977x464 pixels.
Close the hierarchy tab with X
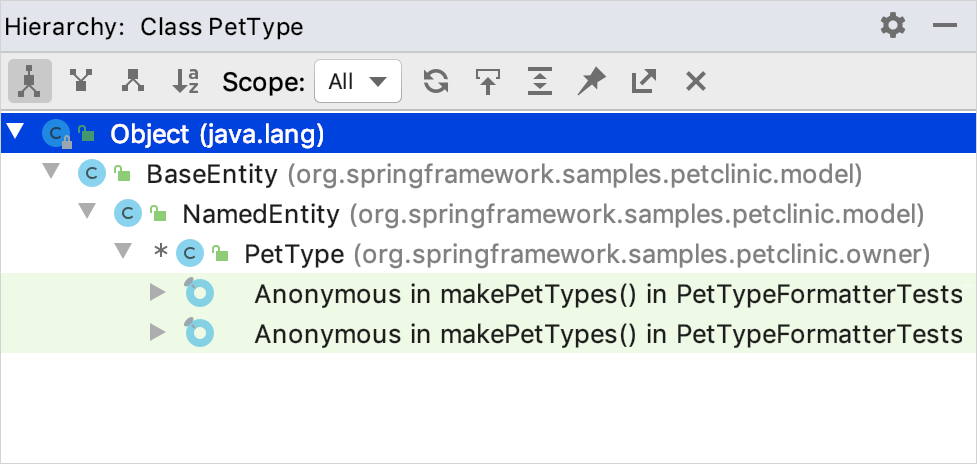pos(696,82)
